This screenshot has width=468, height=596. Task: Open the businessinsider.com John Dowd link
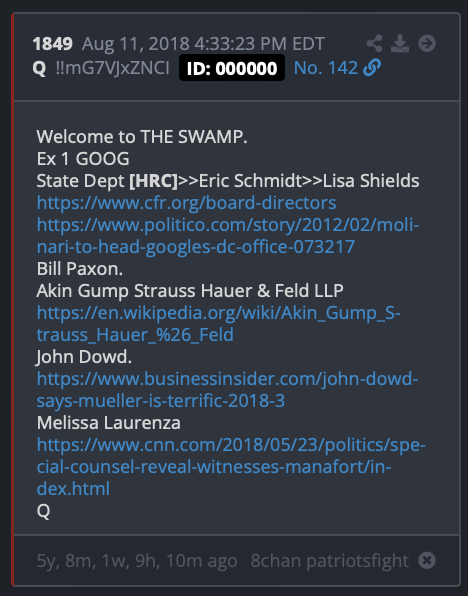click(227, 390)
